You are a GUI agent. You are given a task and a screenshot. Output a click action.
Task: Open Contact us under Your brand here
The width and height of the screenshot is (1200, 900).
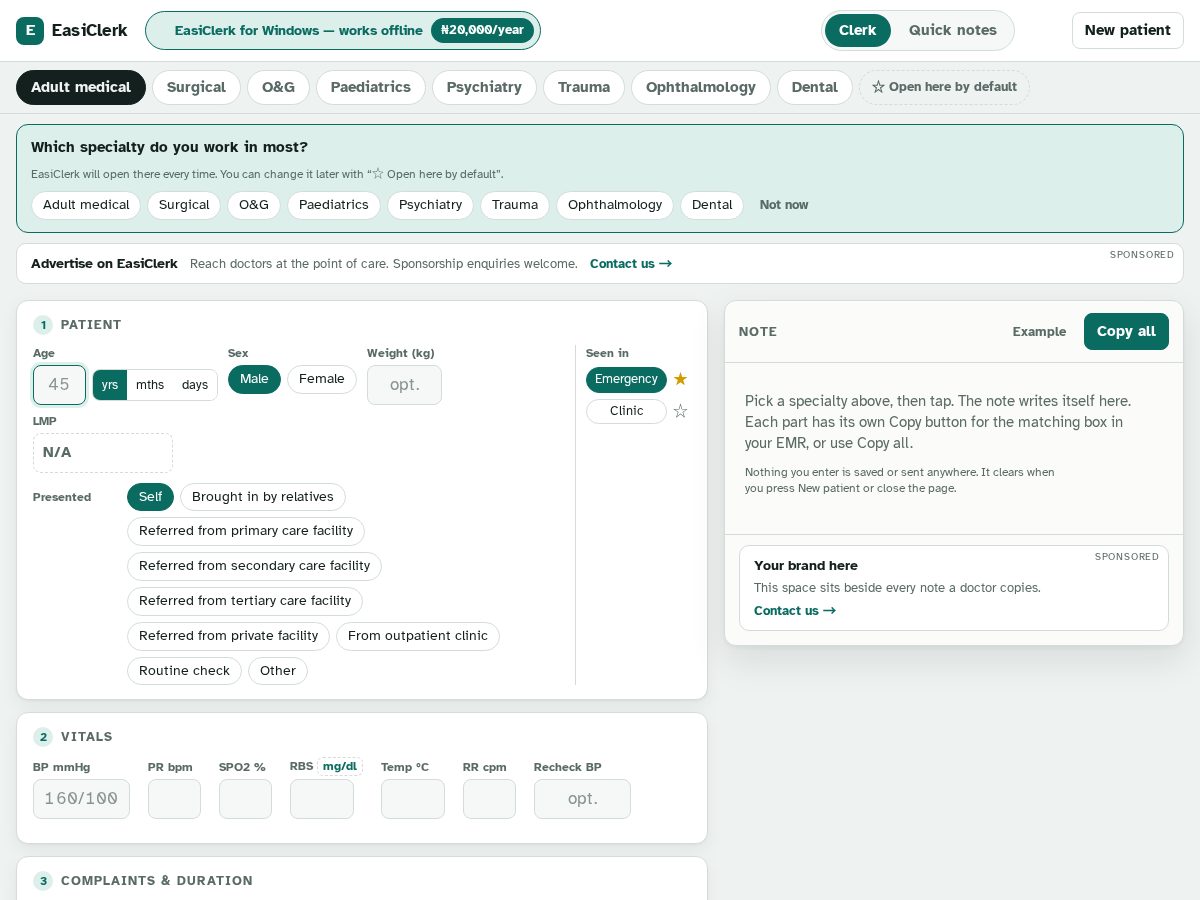[x=795, y=611]
